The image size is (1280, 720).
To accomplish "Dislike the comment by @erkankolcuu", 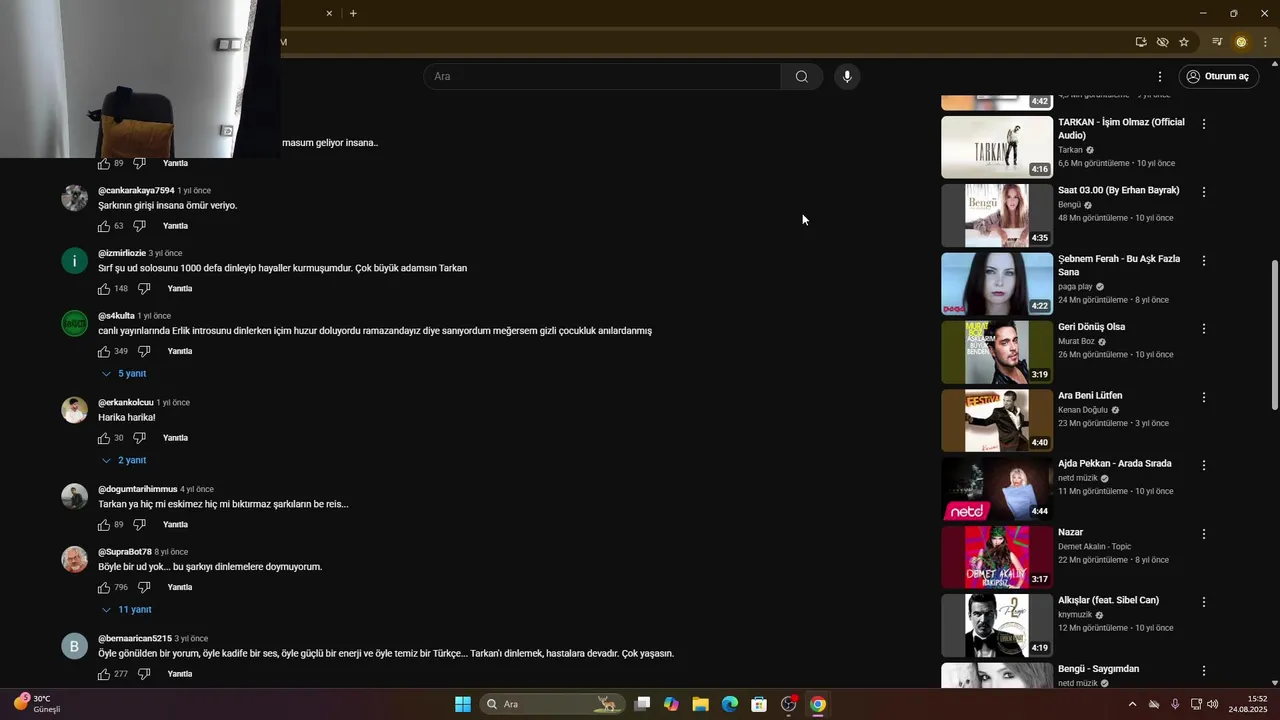I will pyautogui.click(x=139, y=438).
